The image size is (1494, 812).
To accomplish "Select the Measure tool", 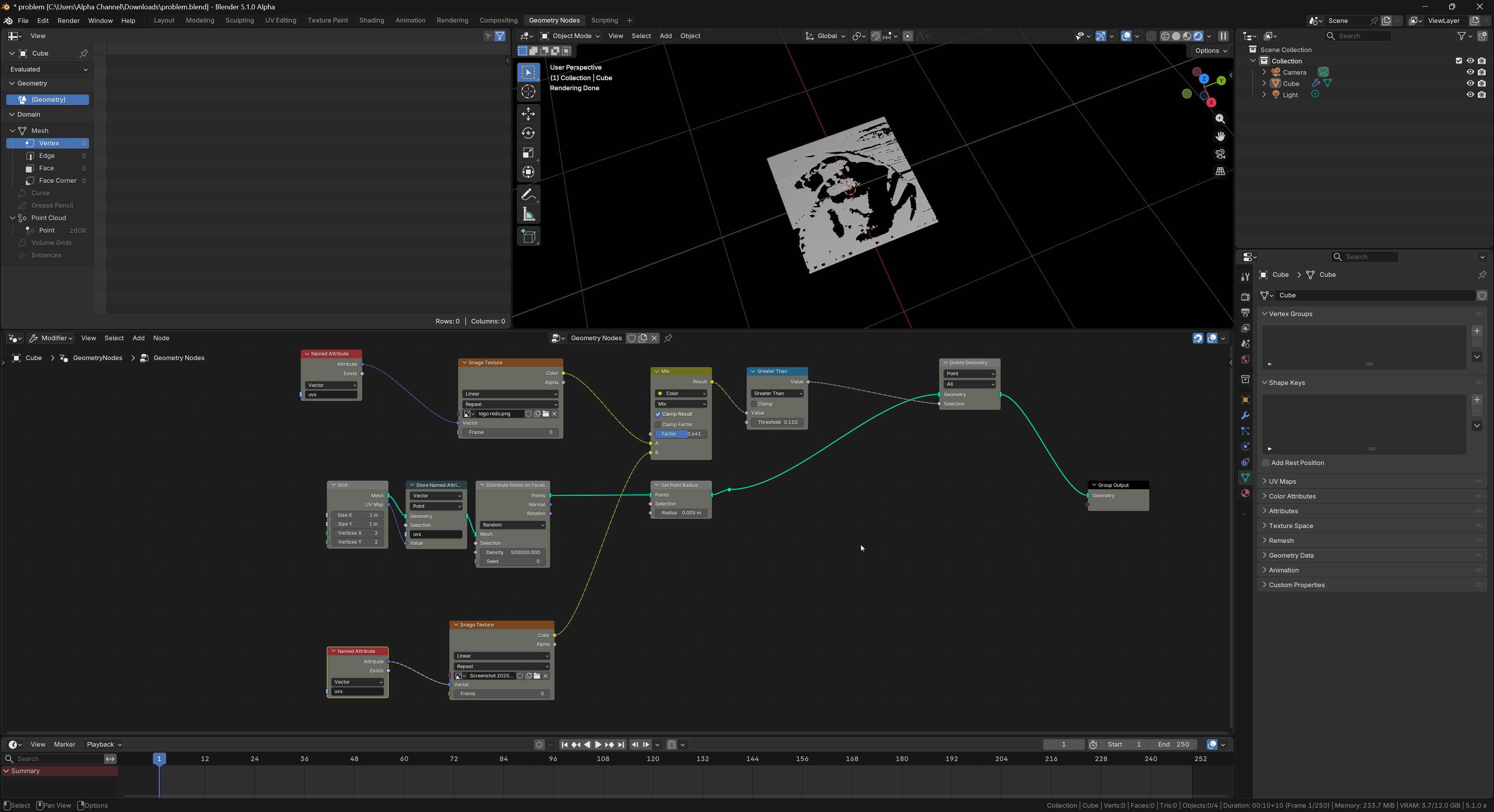I will (528, 215).
